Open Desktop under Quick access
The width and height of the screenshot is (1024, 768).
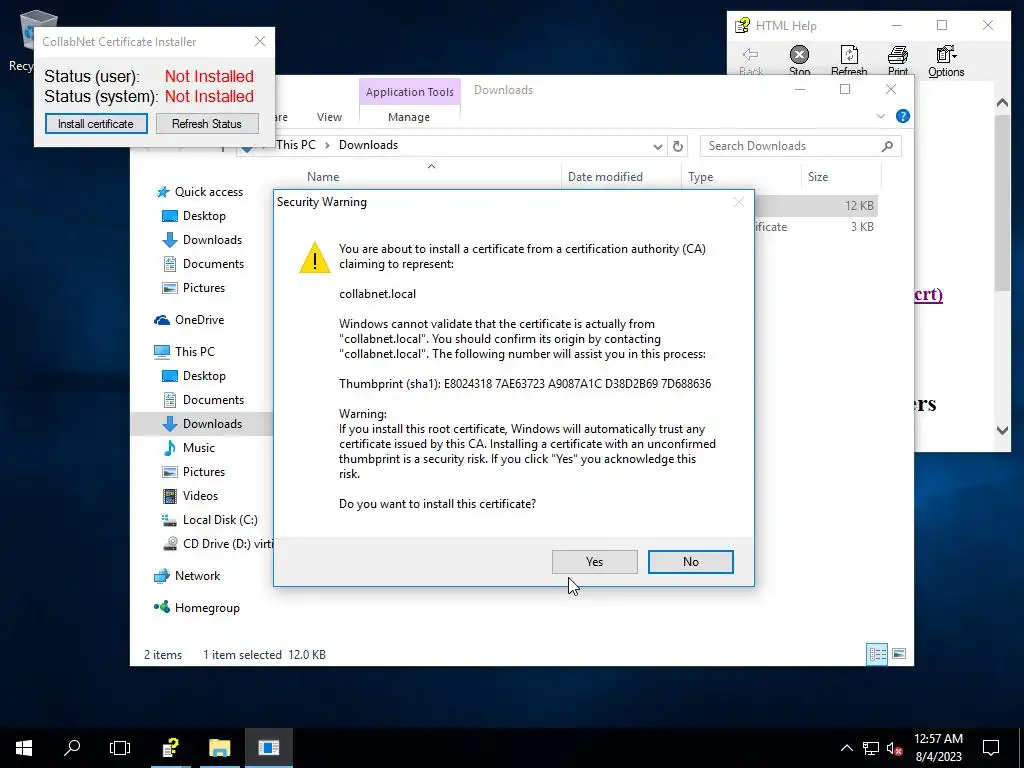coord(194,216)
